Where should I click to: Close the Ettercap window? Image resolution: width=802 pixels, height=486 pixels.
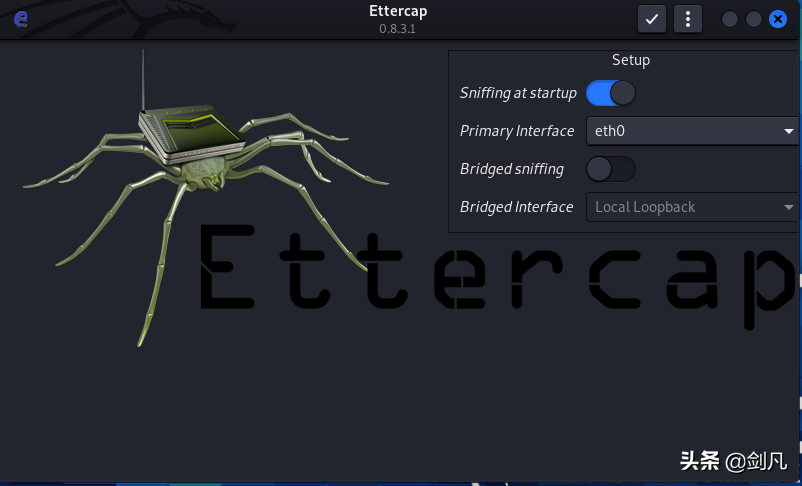pos(778,19)
